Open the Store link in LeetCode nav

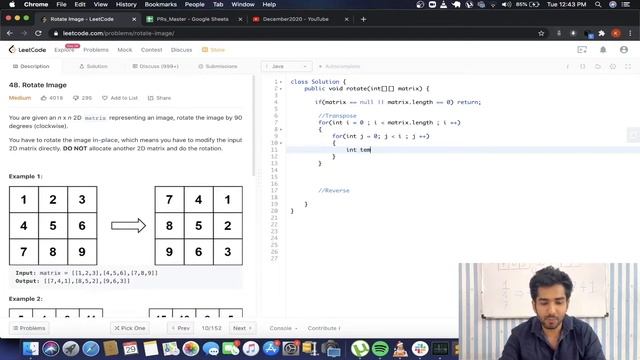click(213, 50)
